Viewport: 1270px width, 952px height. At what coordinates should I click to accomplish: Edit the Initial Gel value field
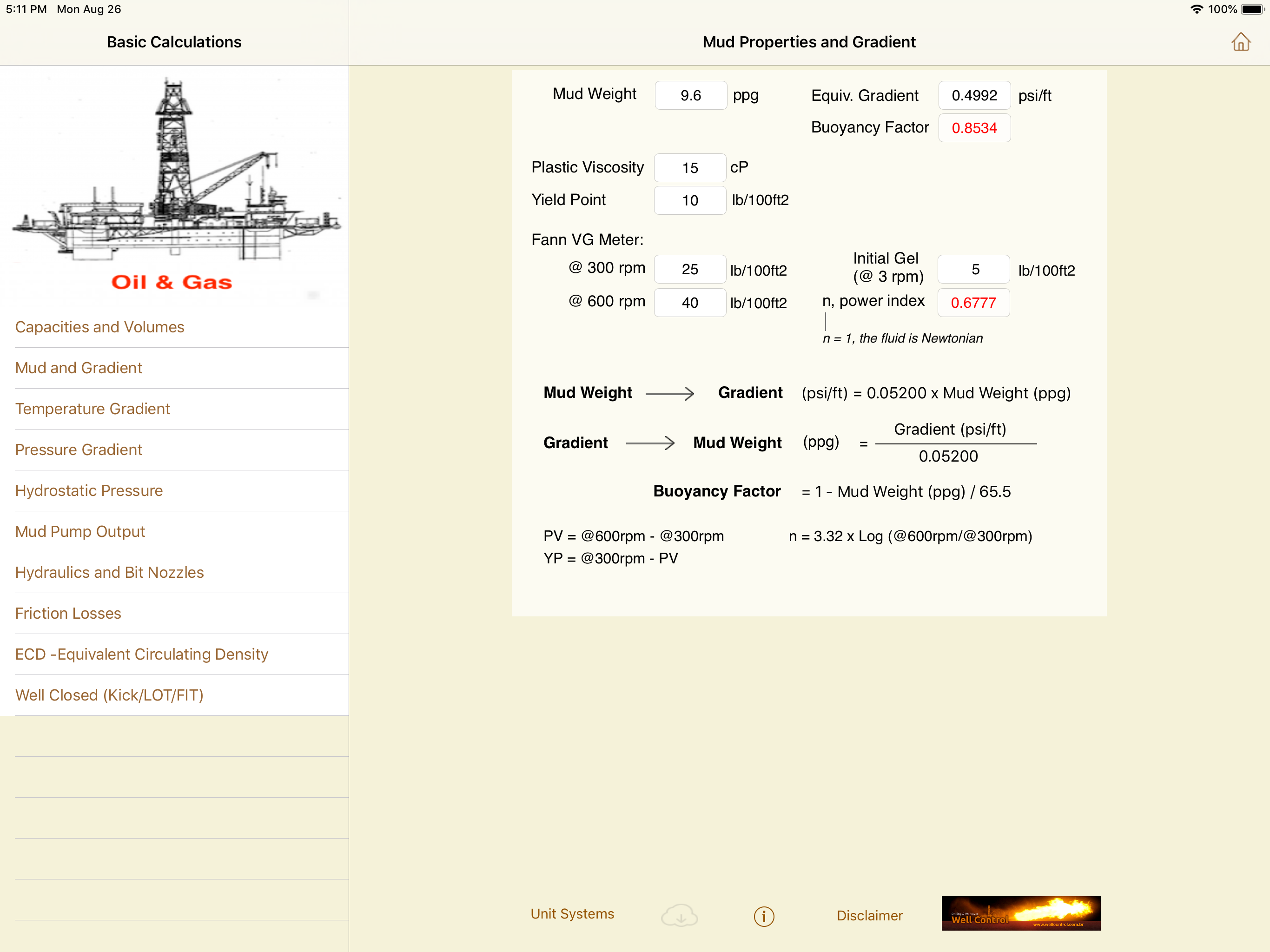point(974,269)
